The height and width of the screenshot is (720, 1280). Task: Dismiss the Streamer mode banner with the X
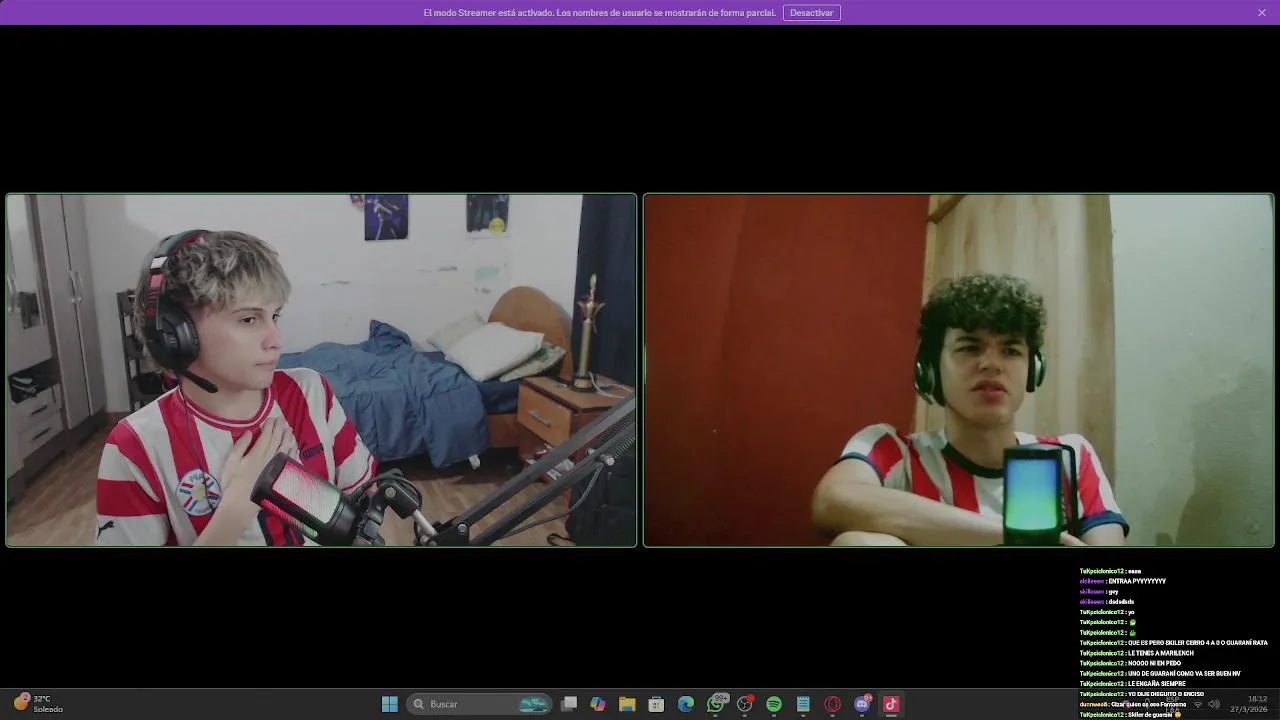[x=1262, y=13]
